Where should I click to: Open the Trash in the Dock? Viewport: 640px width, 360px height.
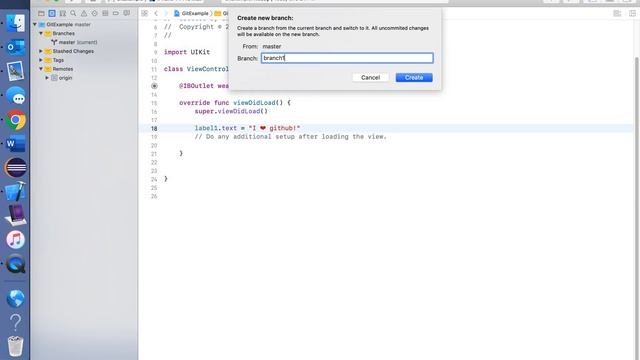[x=16, y=346]
